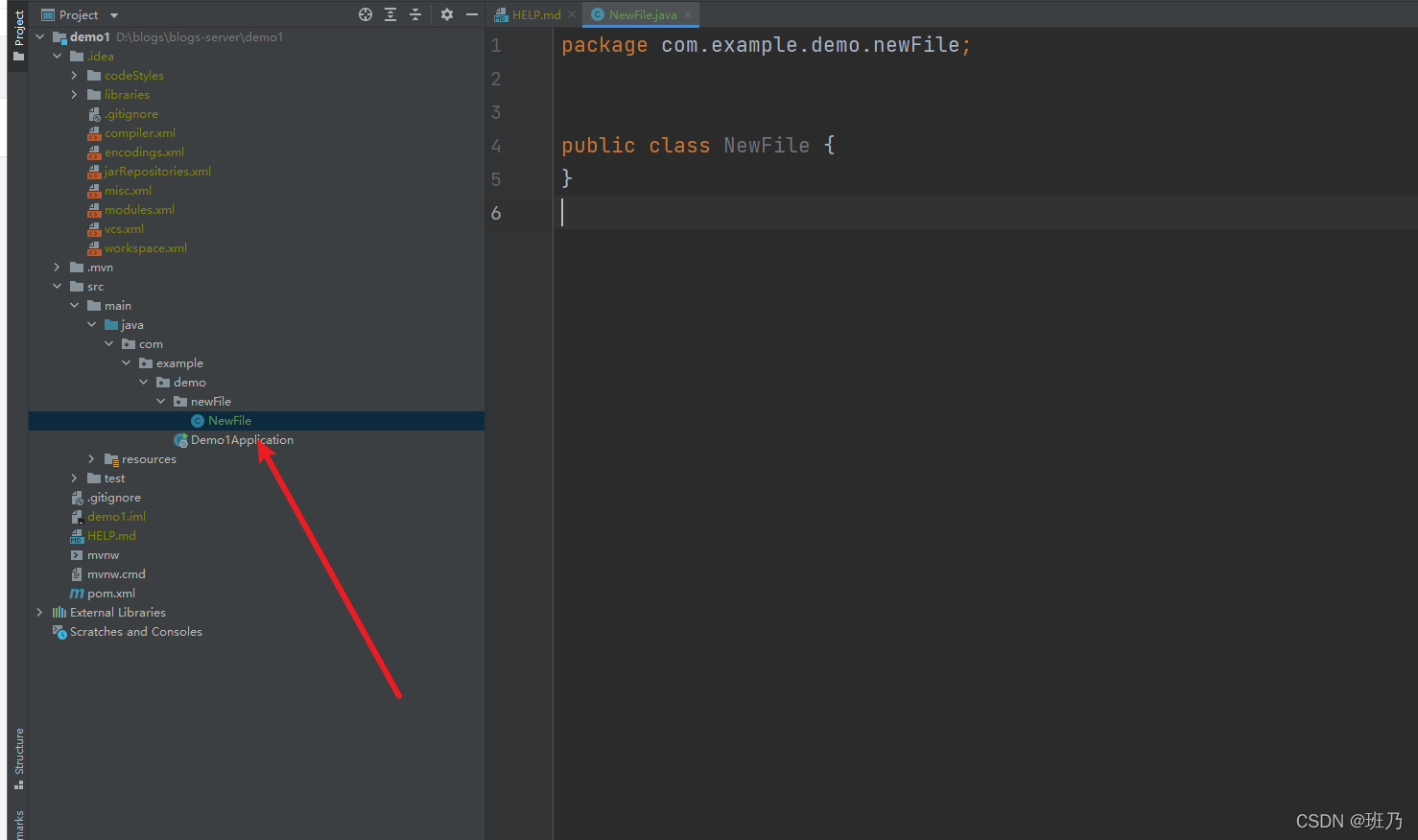Select the NewFile class icon in tree
This screenshot has width=1418, height=840.
198,421
